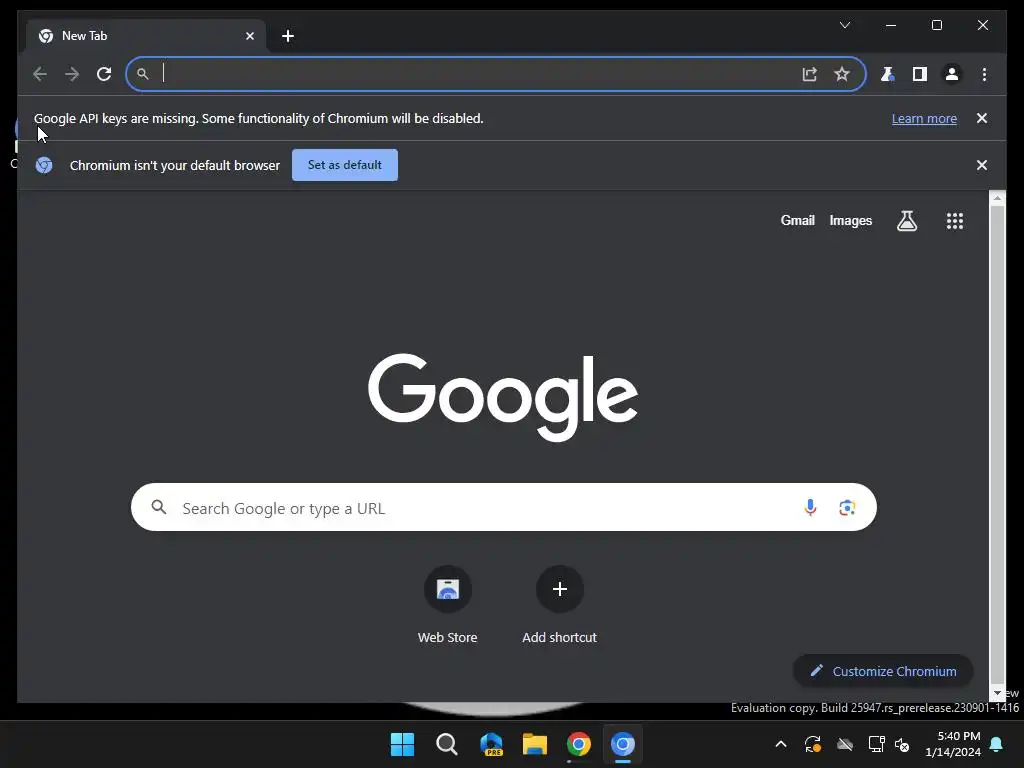Open a new tab with plus button
This screenshot has height=768, width=1024.
click(288, 36)
